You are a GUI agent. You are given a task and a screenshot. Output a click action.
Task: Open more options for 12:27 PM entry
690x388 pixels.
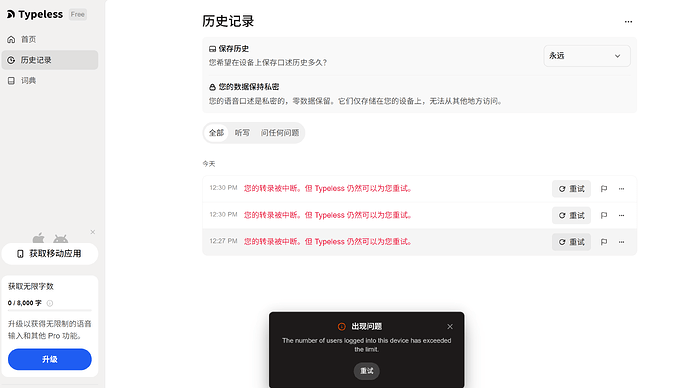click(x=621, y=242)
